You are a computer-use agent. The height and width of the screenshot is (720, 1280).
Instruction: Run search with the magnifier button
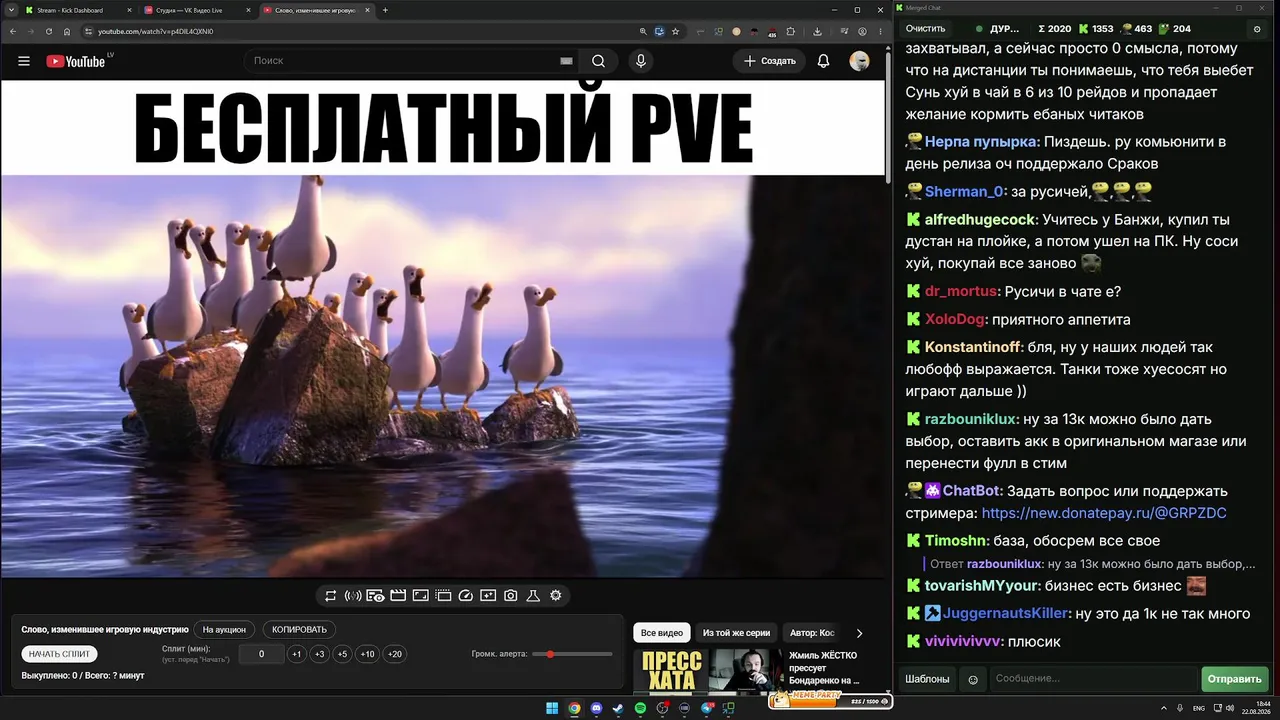598,61
